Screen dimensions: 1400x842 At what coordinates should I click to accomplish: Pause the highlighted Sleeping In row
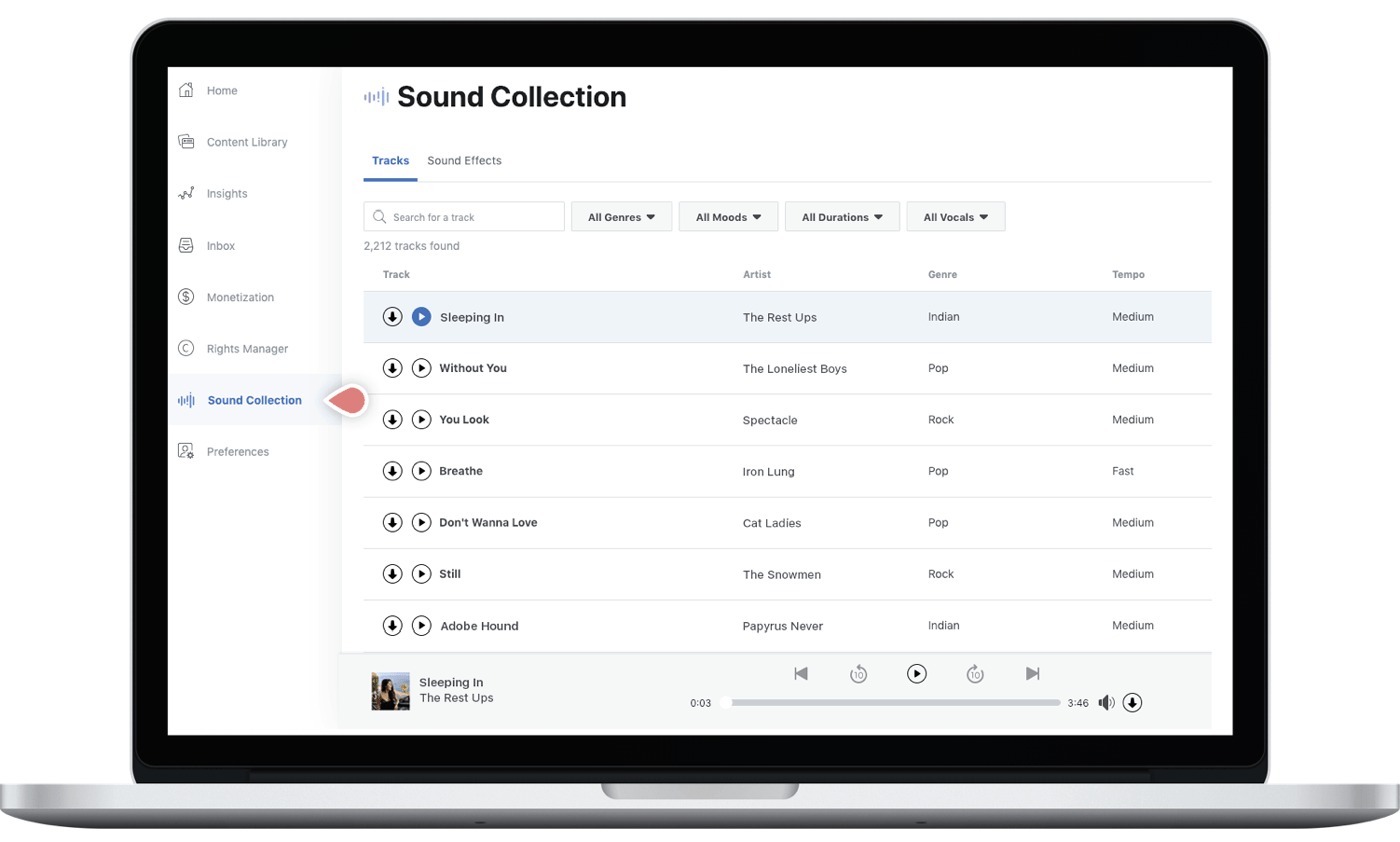[421, 317]
